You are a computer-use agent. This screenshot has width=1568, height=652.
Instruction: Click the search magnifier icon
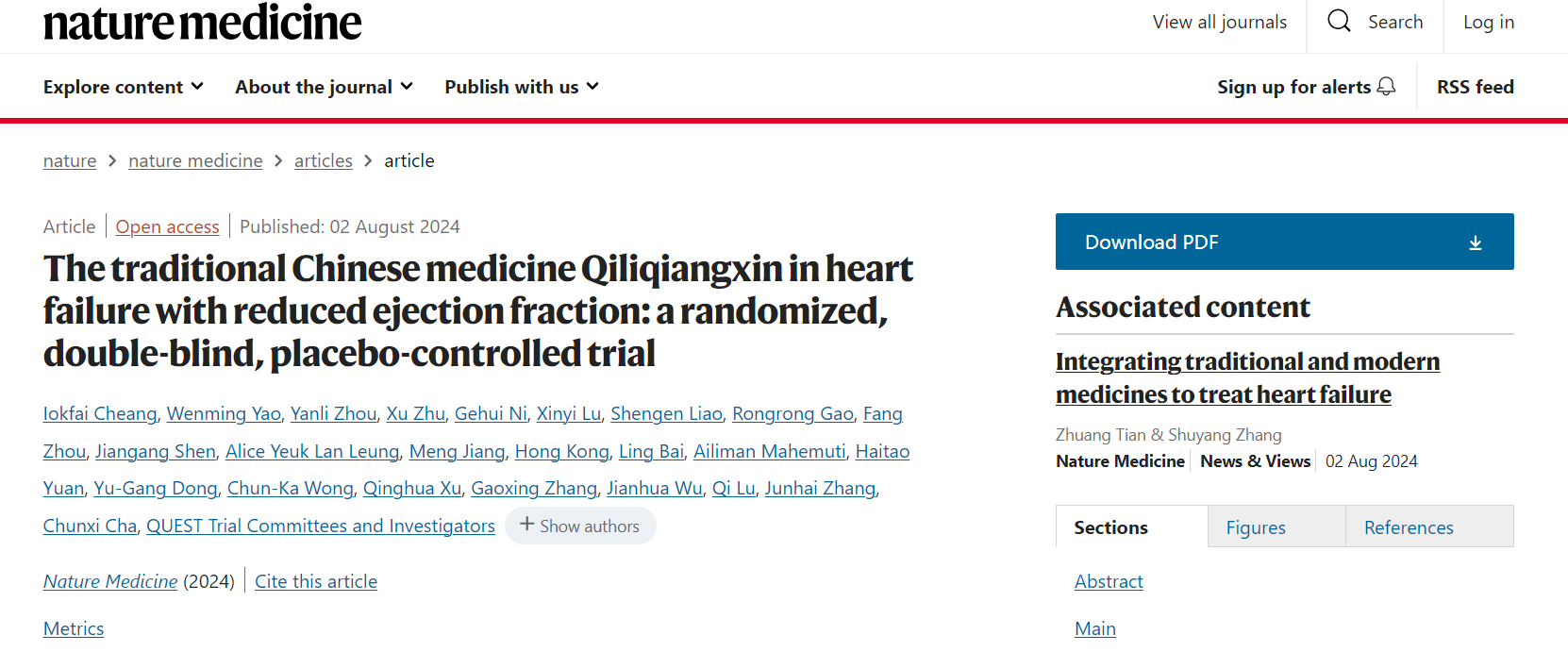[1339, 21]
